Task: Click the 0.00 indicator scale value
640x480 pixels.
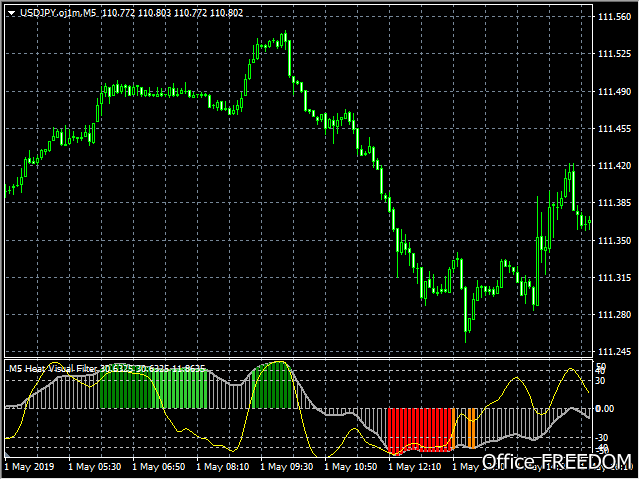Action: 605,409
